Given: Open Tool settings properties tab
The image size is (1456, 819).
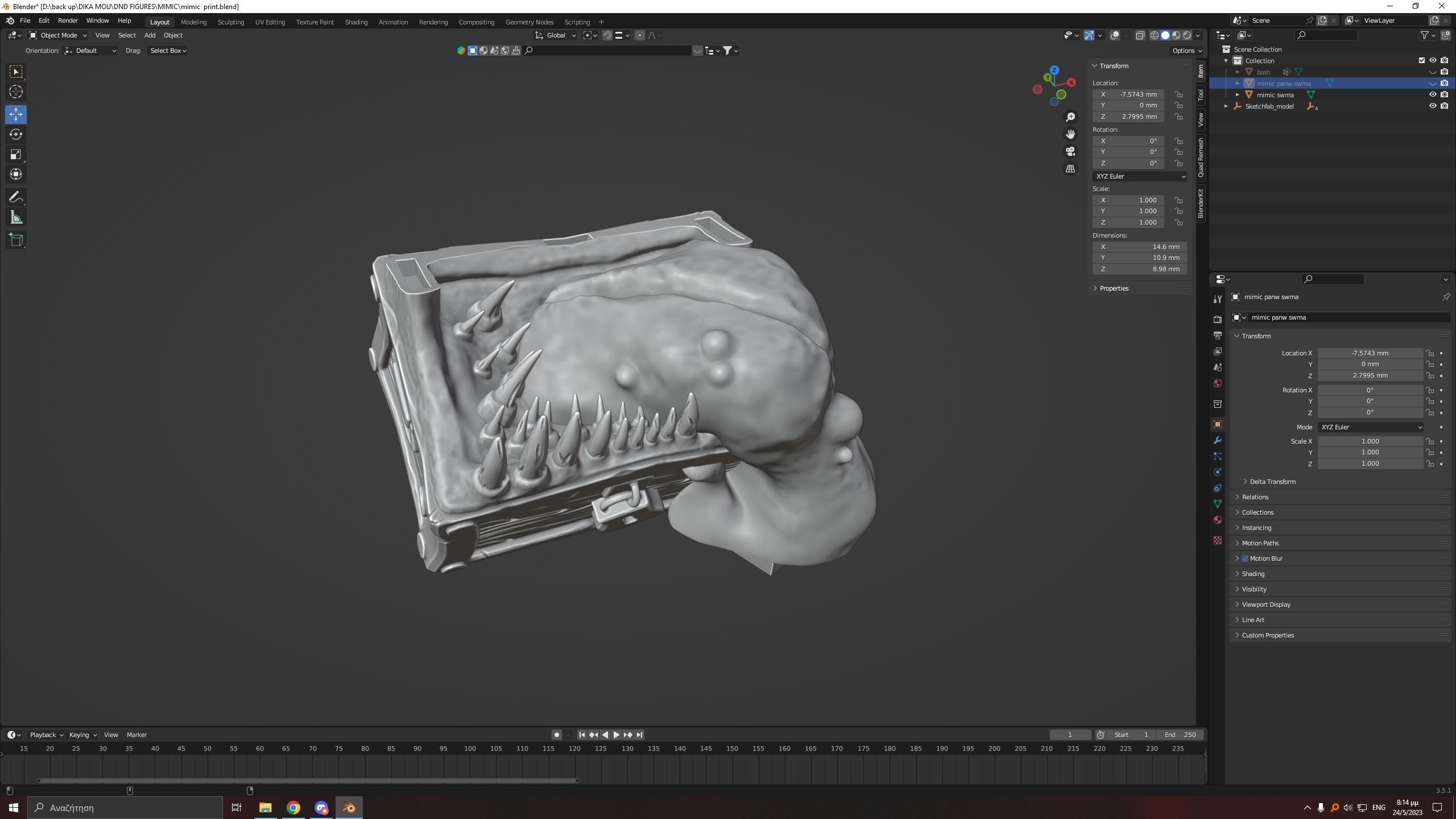Looking at the screenshot, I should tap(1218, 299).
